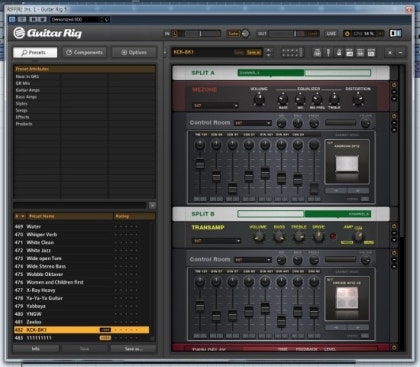This screenshot has width=420, height=367.
Task: Open the amp preset dropdown under the red amp name
Action: click(x=215, y=106)
